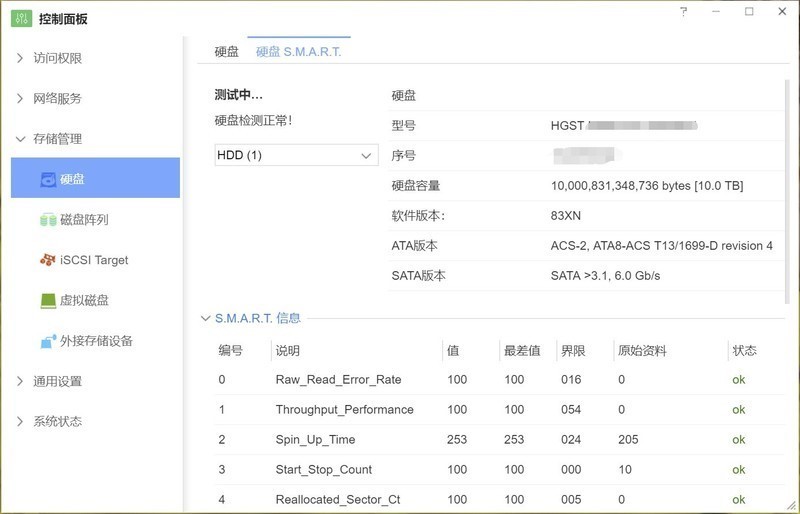This screenshot has width=800, height=514.
Task: Click the capacity value 10,000,831,348,736 bytes
Action: click(647, 186)
